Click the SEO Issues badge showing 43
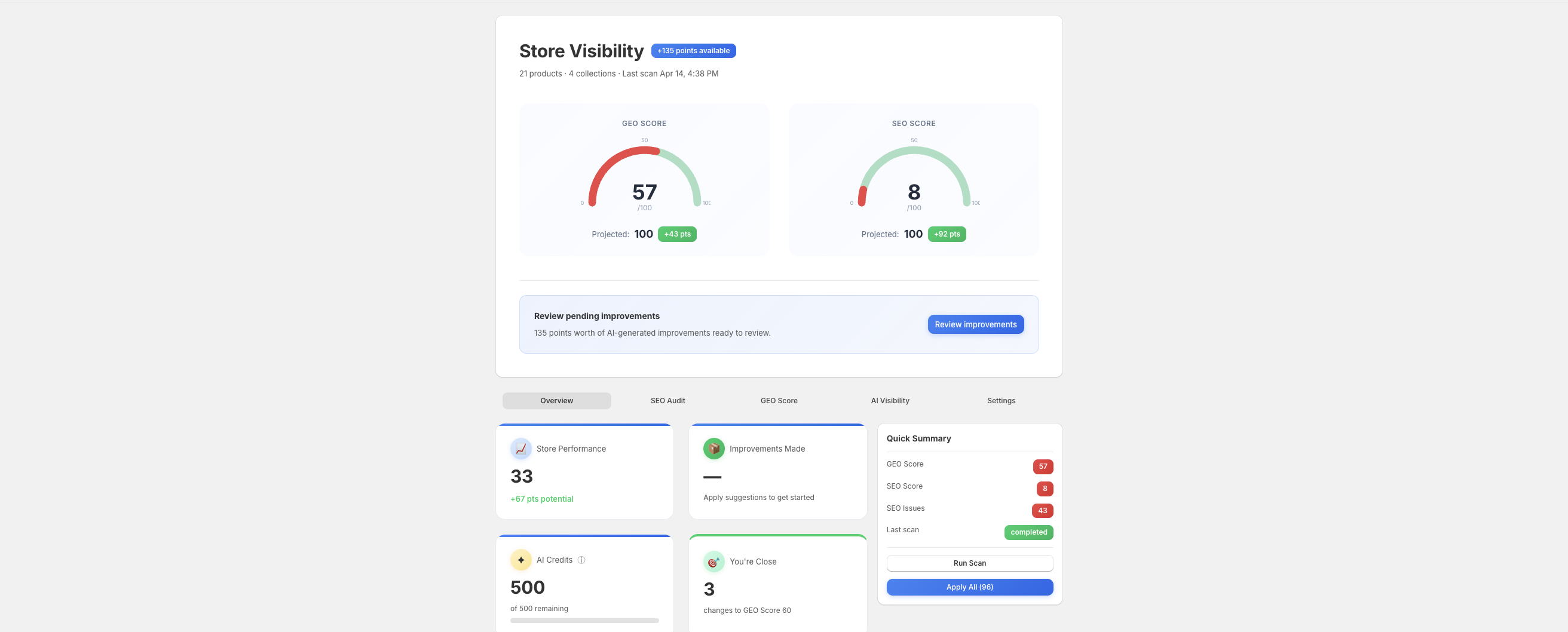1568x632 pixels. (1043, 510)
